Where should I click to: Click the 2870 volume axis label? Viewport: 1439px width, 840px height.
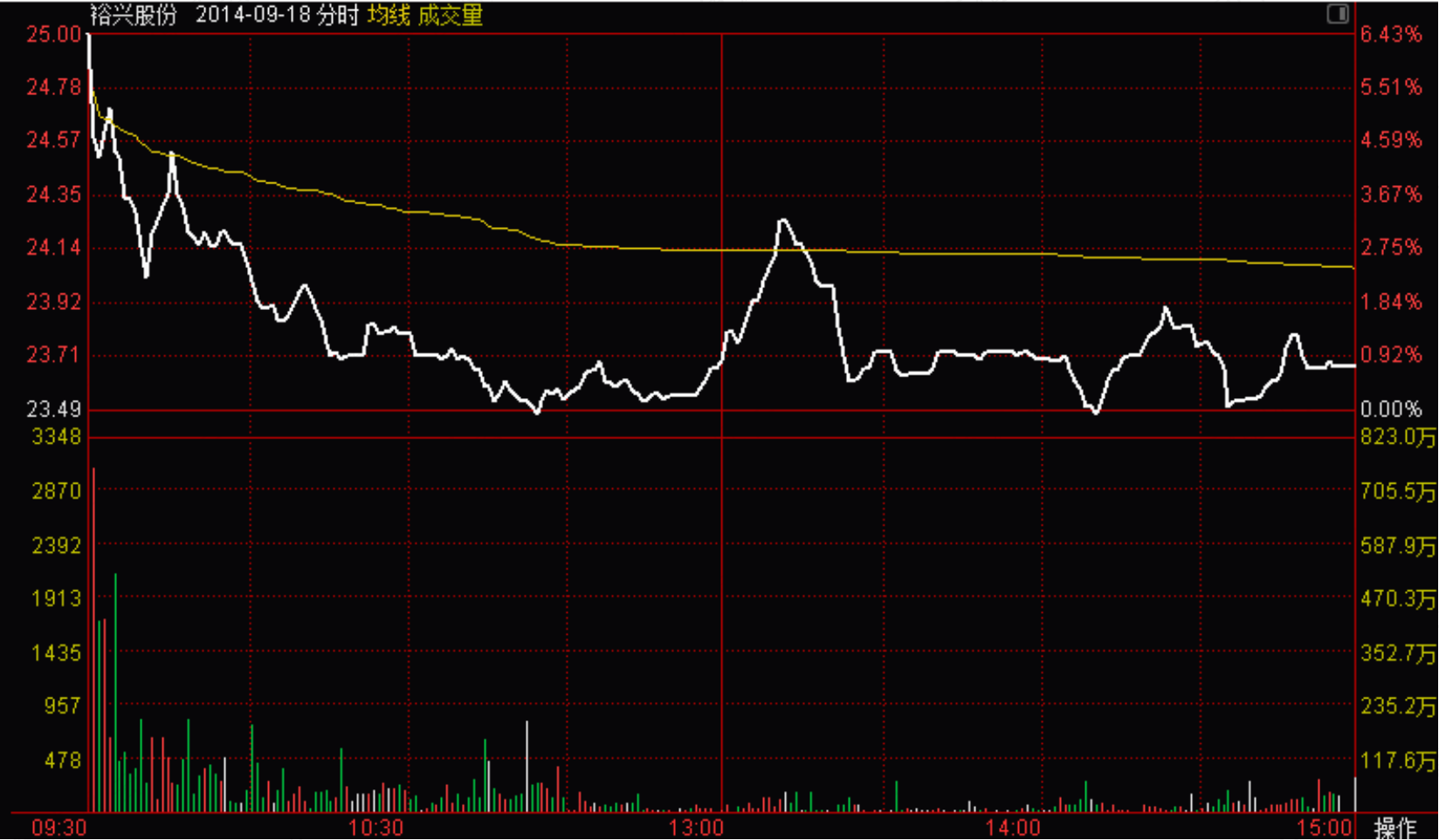[x=56, y=491]
